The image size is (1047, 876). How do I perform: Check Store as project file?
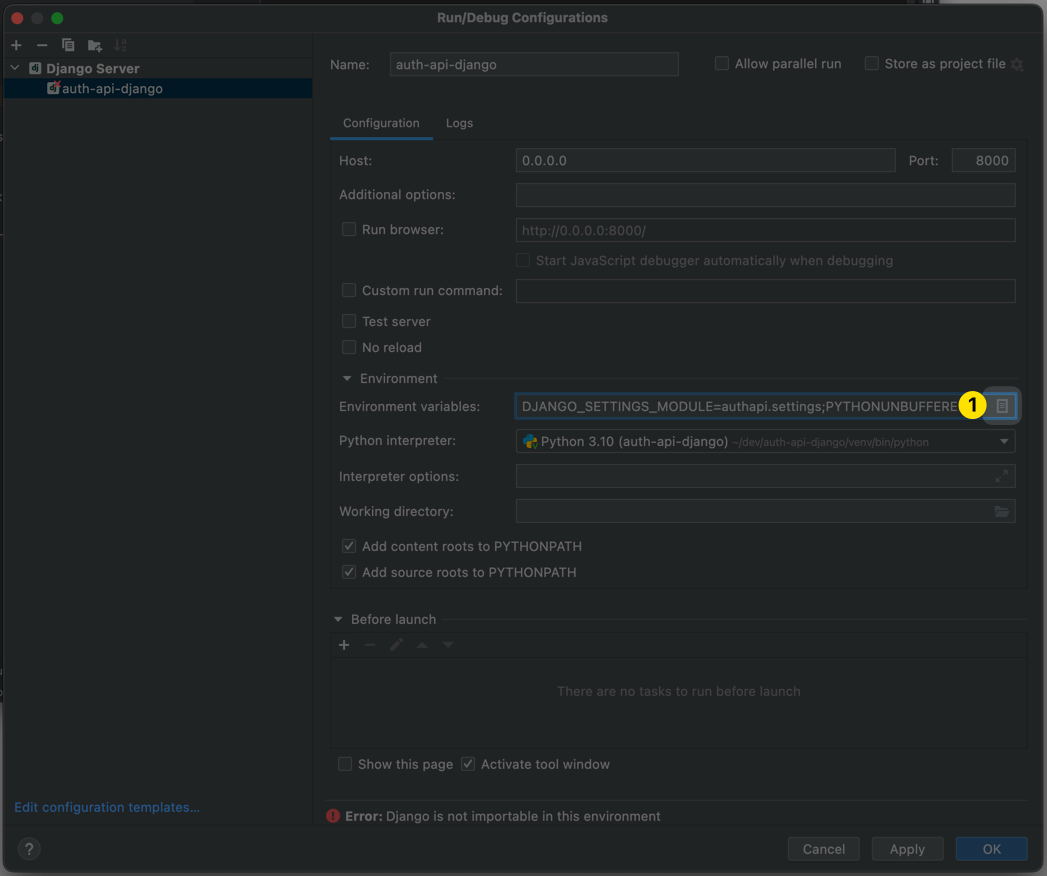pyautogui.click(x=871, y=63)
